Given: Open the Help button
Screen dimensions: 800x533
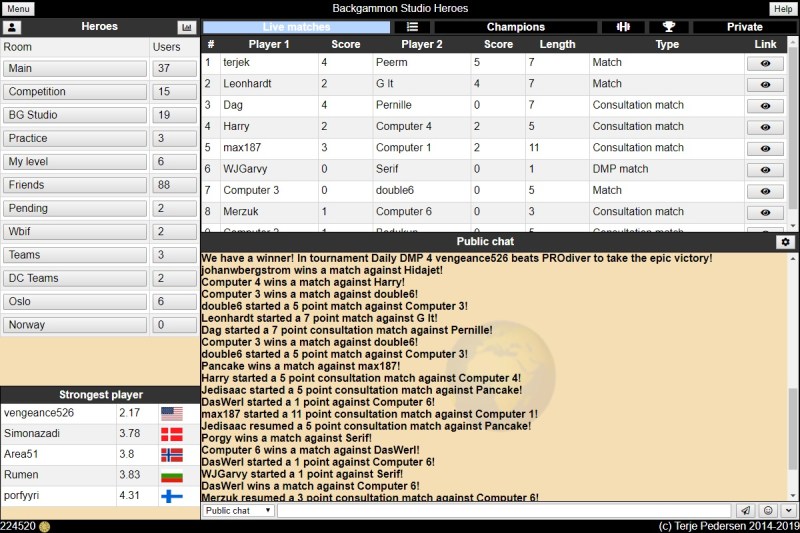Looking at the screenshot, I should (x=783, y=9).
